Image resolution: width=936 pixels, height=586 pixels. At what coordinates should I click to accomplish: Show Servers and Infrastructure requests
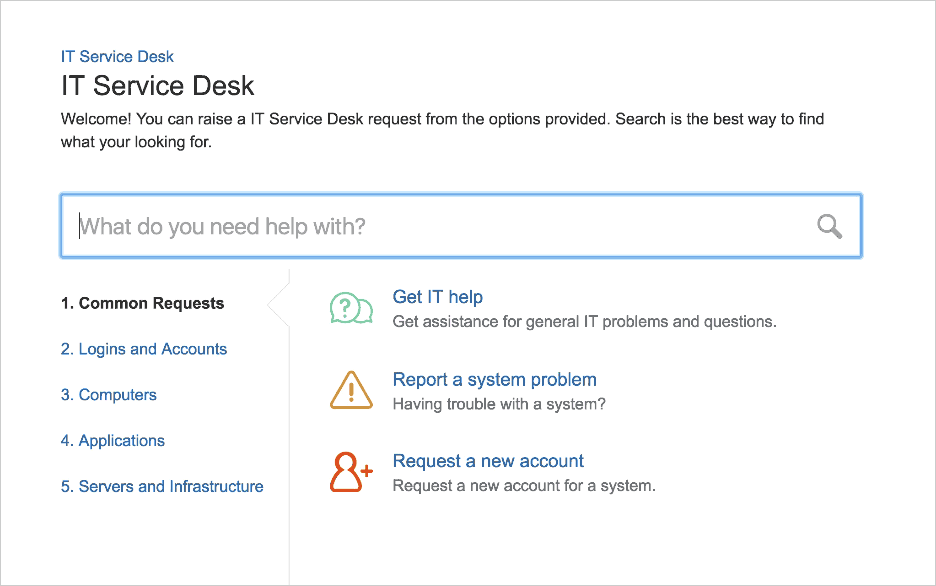[x=162, y=486]
